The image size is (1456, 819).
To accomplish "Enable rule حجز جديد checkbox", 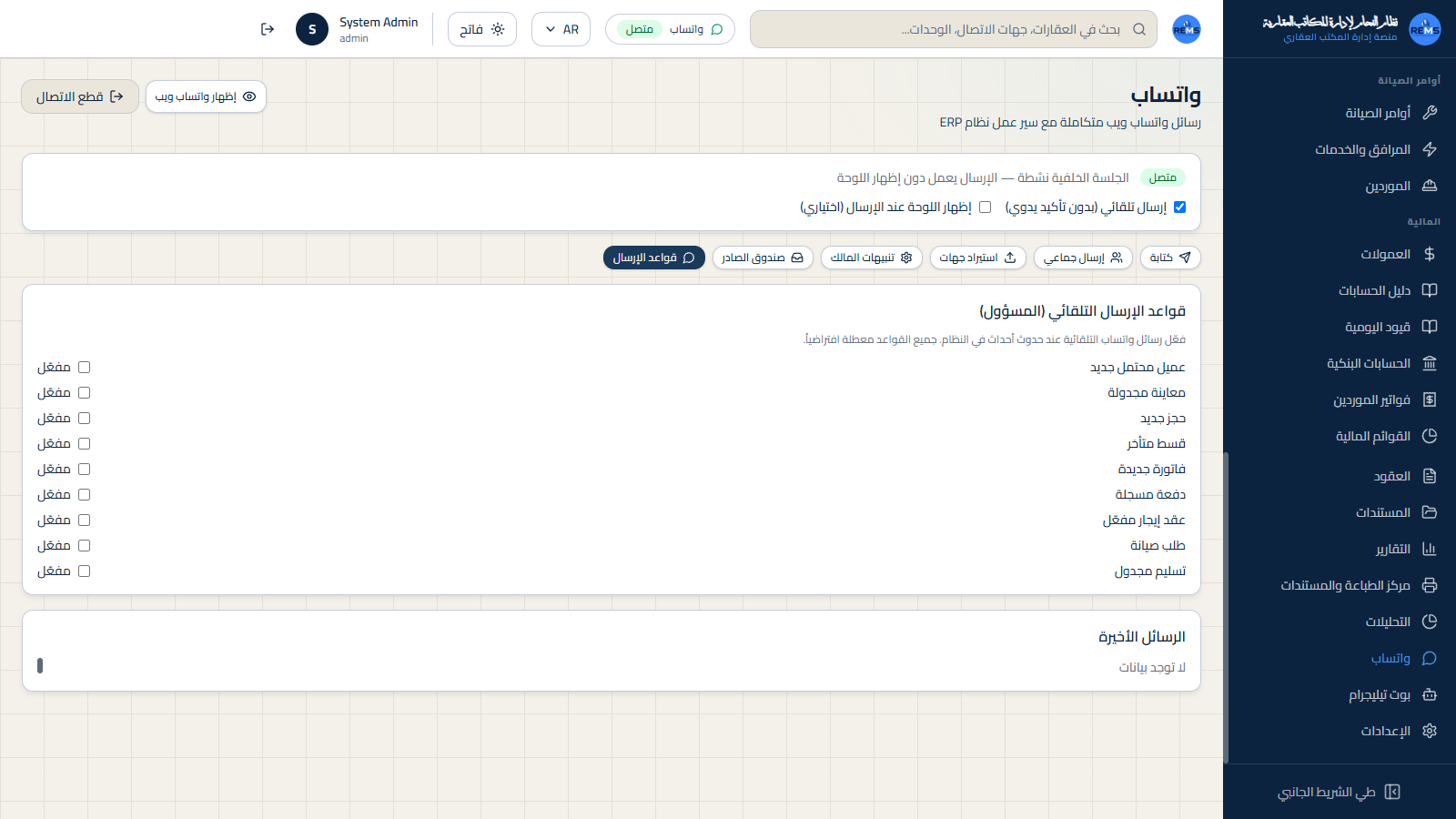I will coord(84,418).
